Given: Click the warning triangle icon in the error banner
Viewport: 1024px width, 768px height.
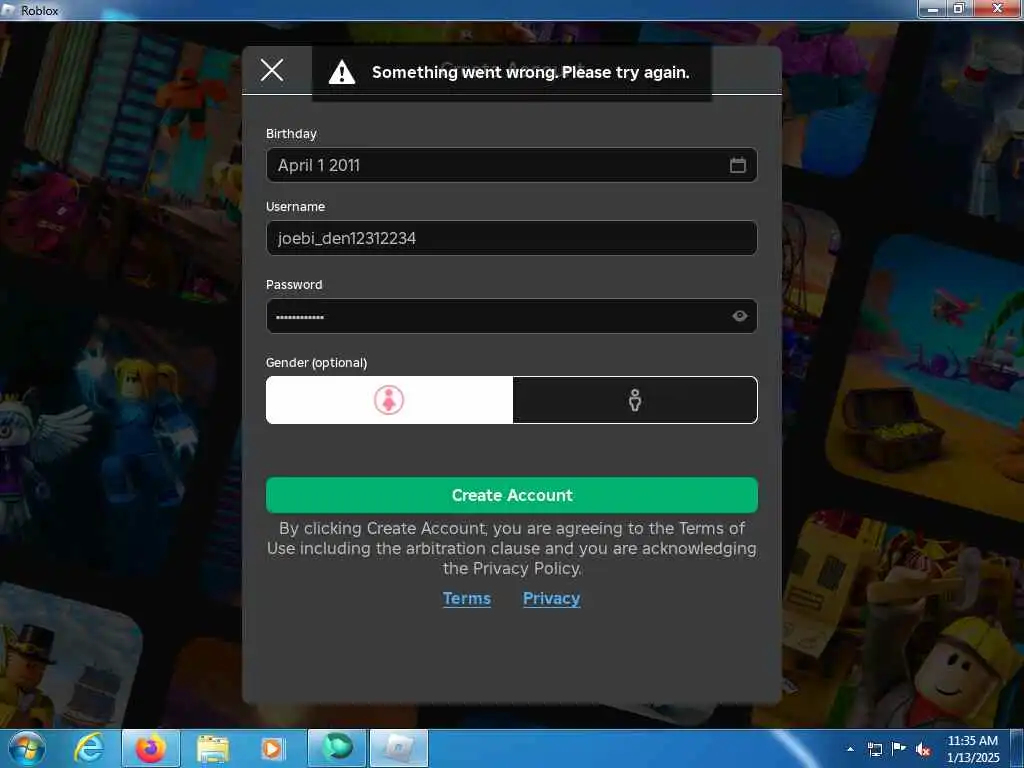Looking at the screenshot, I should tap(342, 72).
